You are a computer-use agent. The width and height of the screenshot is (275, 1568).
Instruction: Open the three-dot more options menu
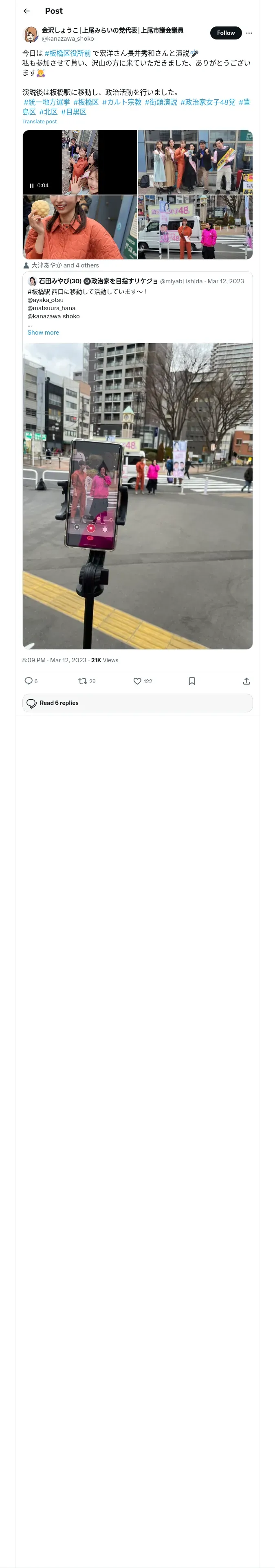(249, 33)
